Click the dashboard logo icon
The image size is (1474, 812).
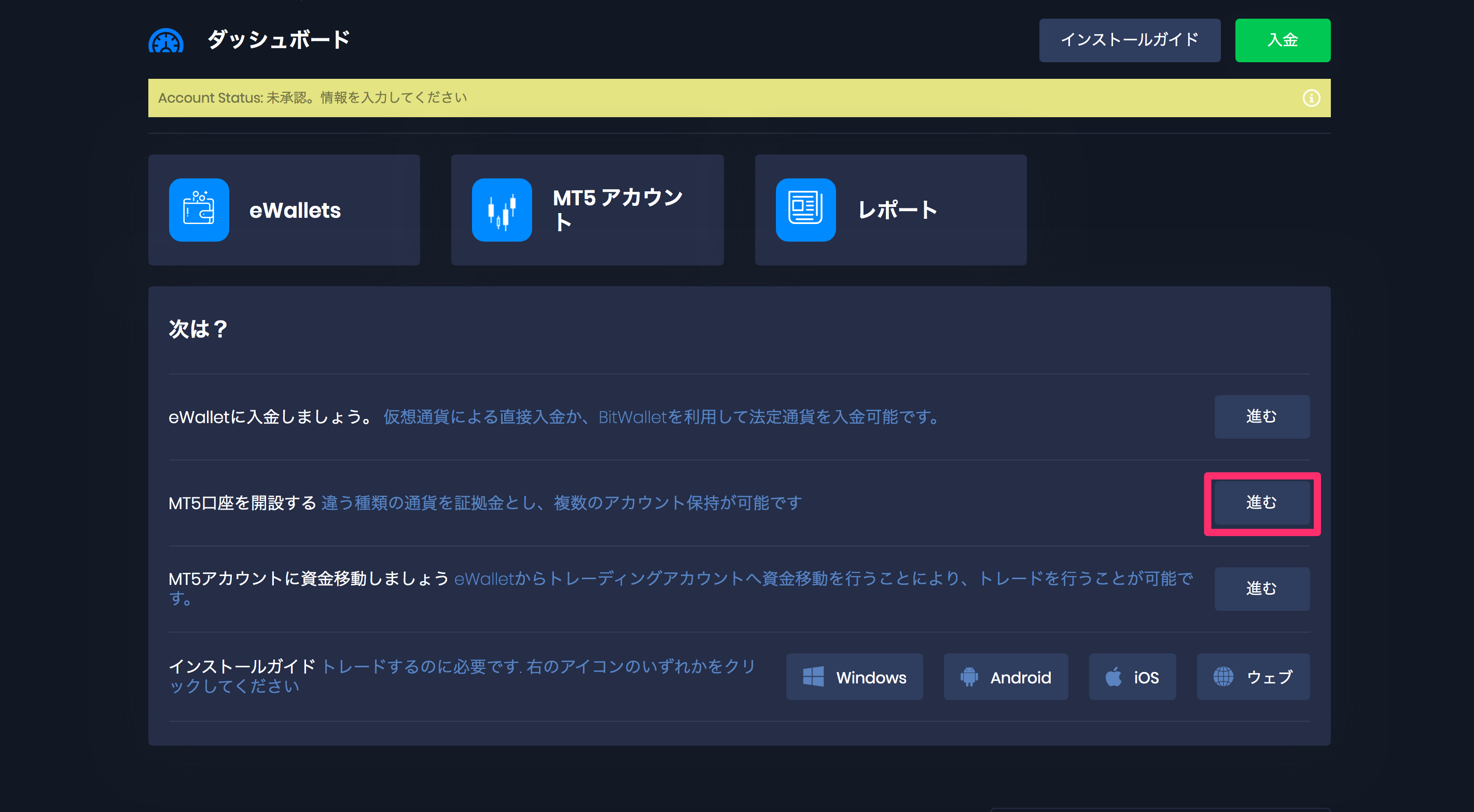coord(166,40)
